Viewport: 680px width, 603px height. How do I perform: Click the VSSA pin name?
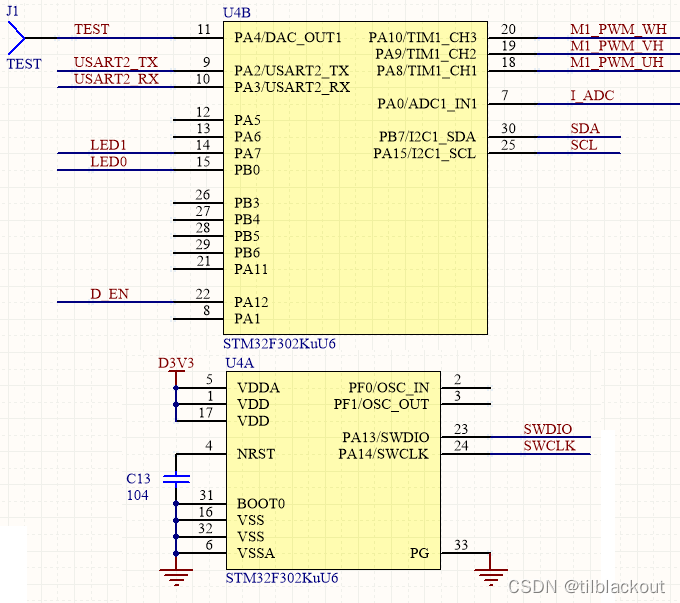256,554
